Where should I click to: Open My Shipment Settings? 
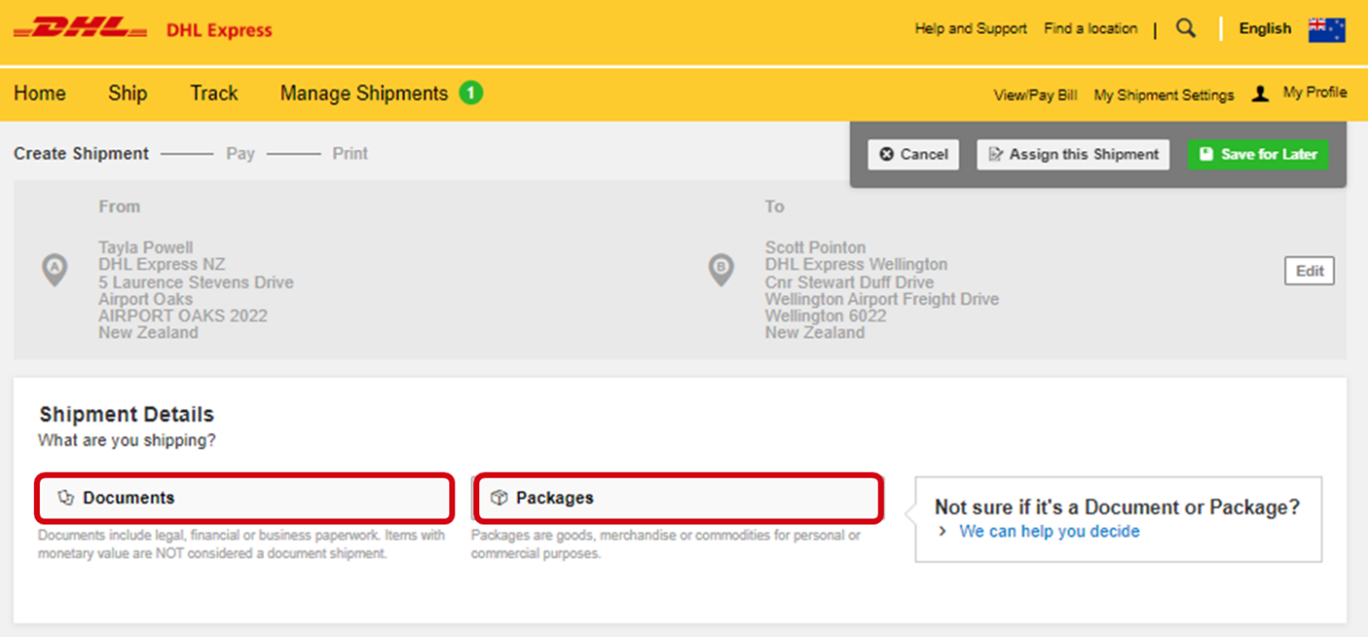click(x=1164, y=95)
